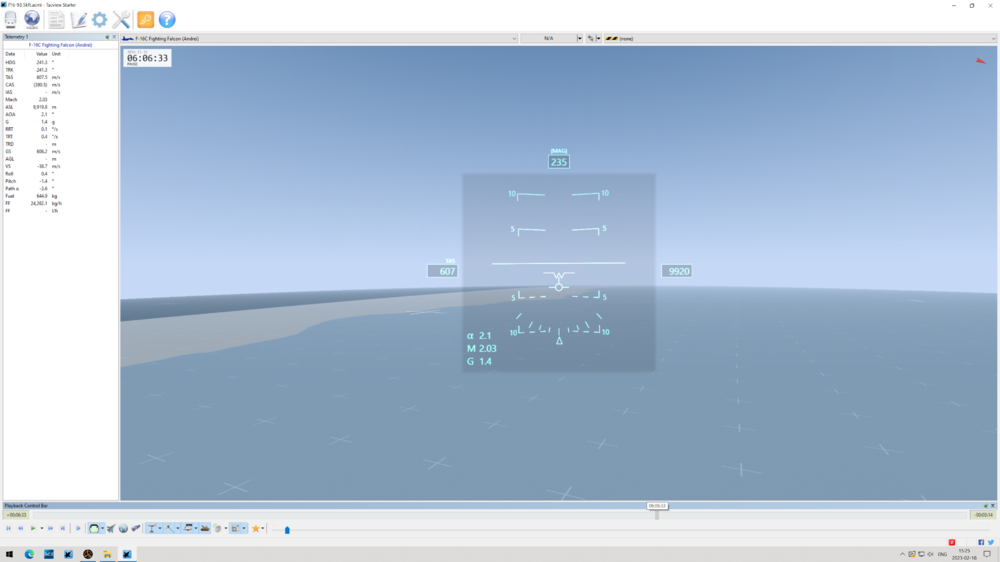Click the F-16C Fighting Falcon (Andrei) telemetry header
1000x562 pixels.
tap(60, 45)
